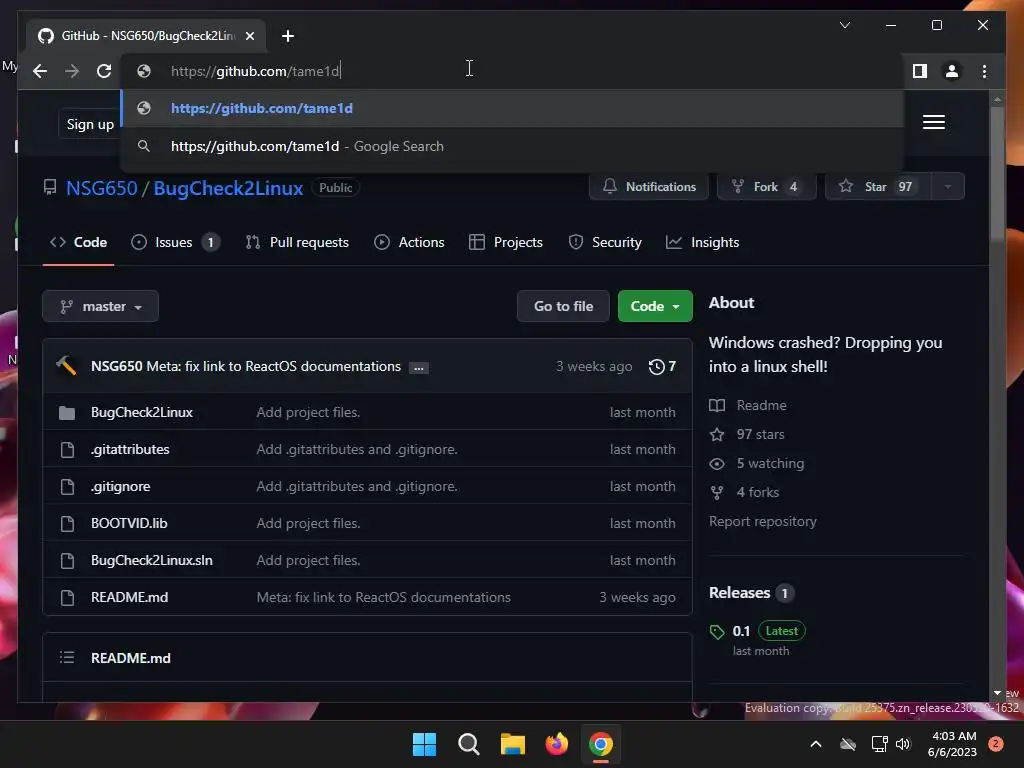Screen dimensions: 1024x768
Task: Open the BugCheck2Linux repository link
Action: 228,188
